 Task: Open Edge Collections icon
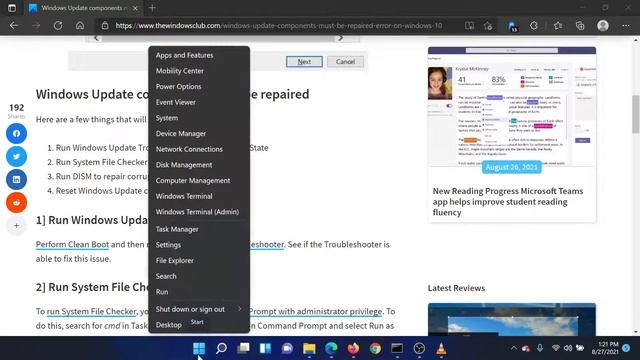[580, 26]
